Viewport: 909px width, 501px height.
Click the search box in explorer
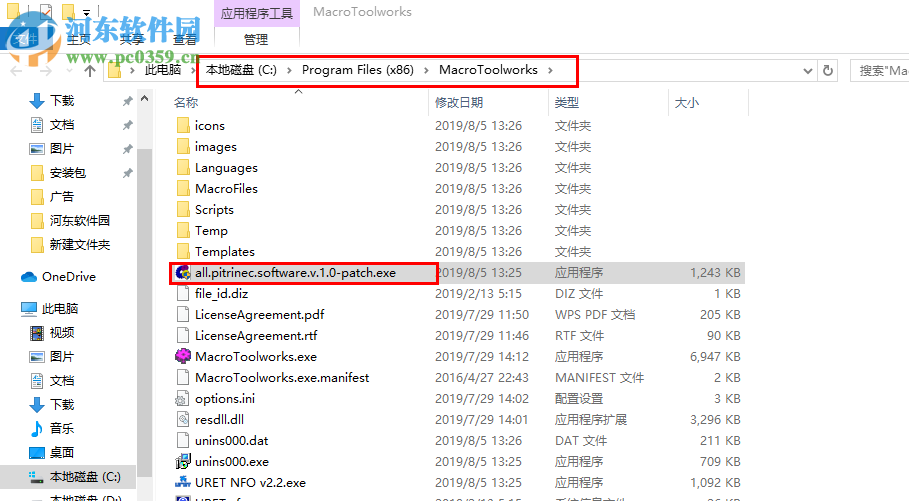[879, 71]
